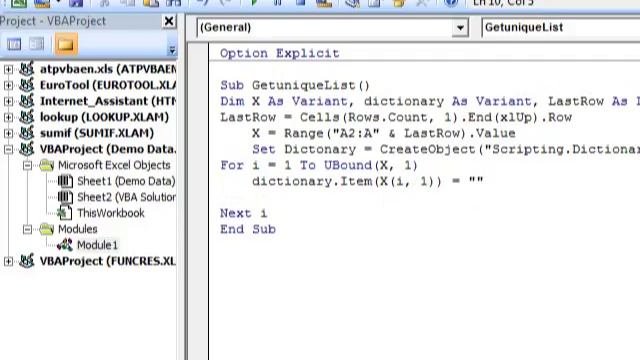Run the macro with the green play icon
The height and width of the screenshot is (360, 640).
[x=253, y=3]
